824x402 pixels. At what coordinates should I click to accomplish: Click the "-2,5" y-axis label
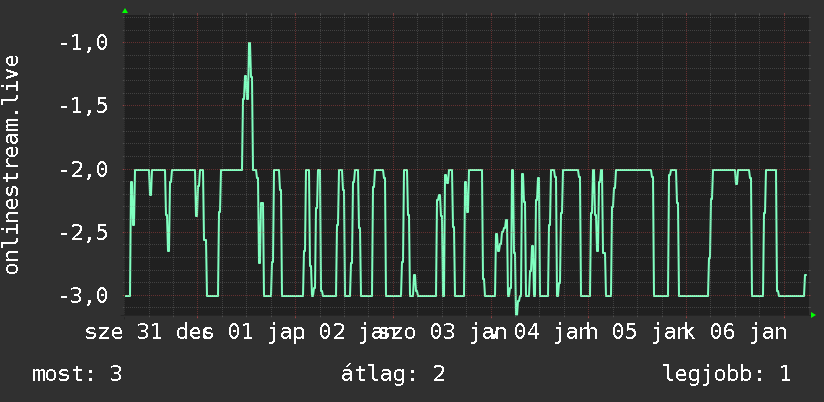coord(84,232)
